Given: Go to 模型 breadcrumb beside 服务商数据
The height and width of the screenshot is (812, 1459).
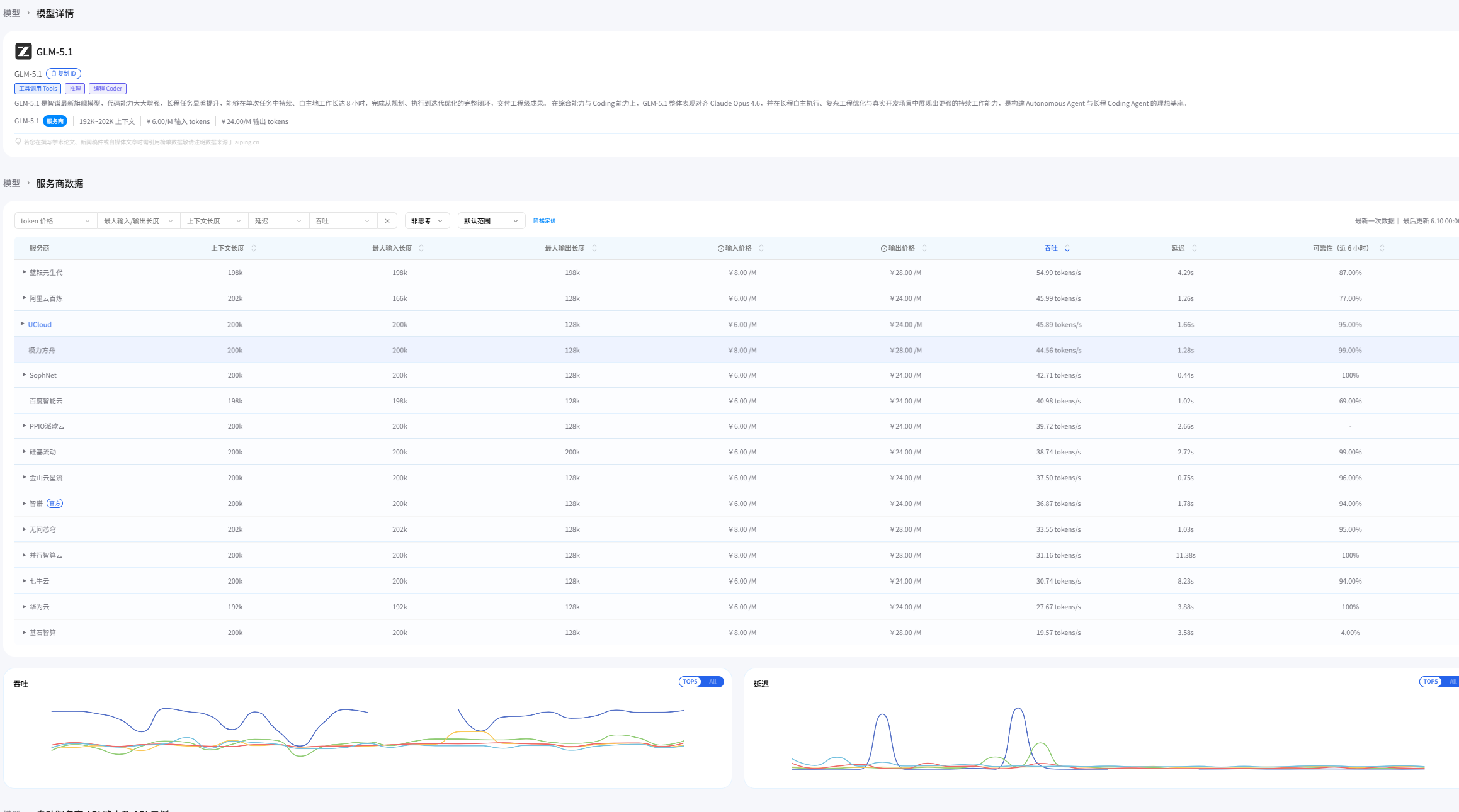Looking at the screenshot, I should pos(11,183).
